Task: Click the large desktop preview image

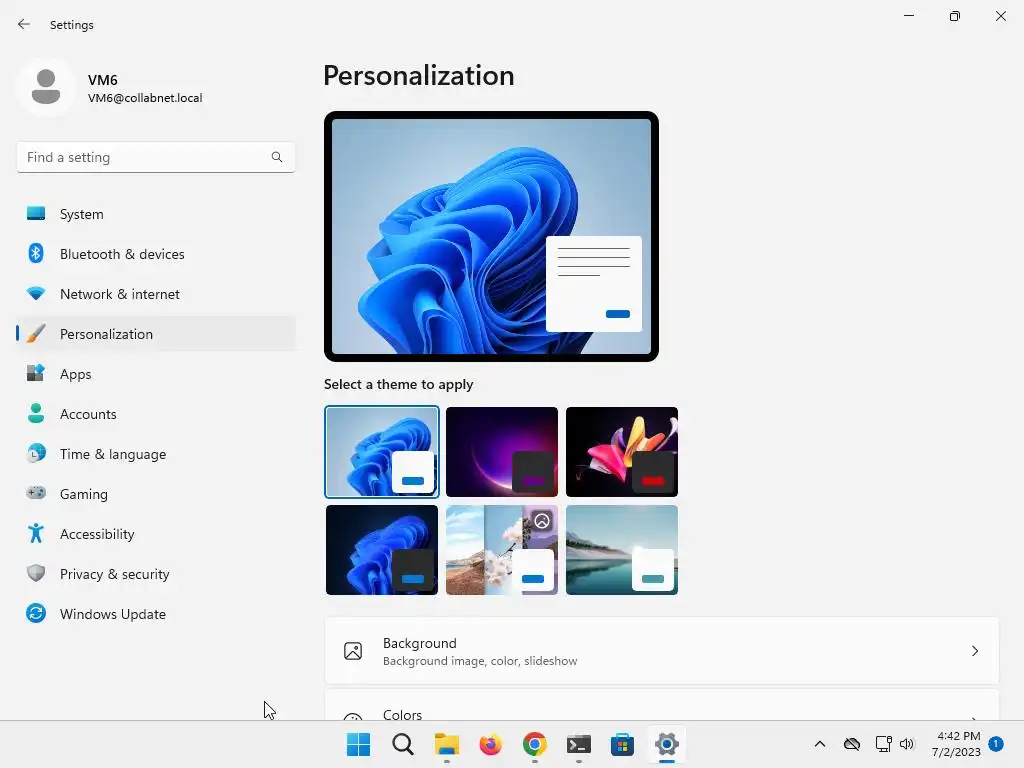Action: 491,236
